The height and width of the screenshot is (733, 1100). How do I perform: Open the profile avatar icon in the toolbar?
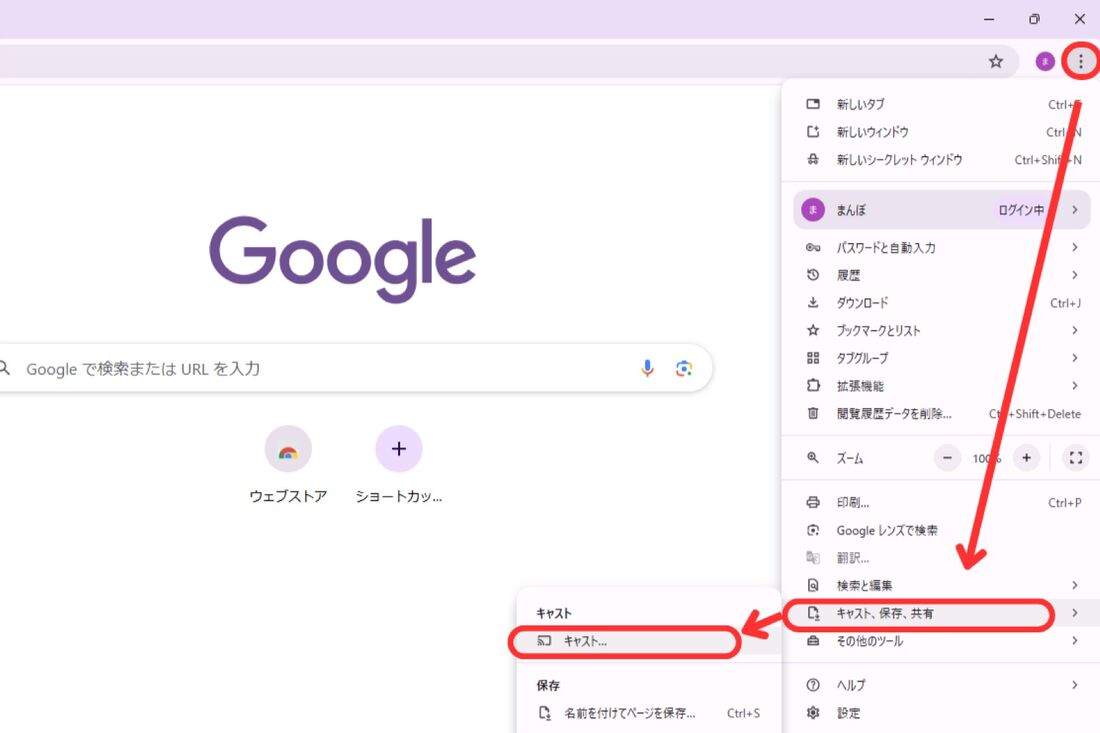click(x=1044, y=61)
